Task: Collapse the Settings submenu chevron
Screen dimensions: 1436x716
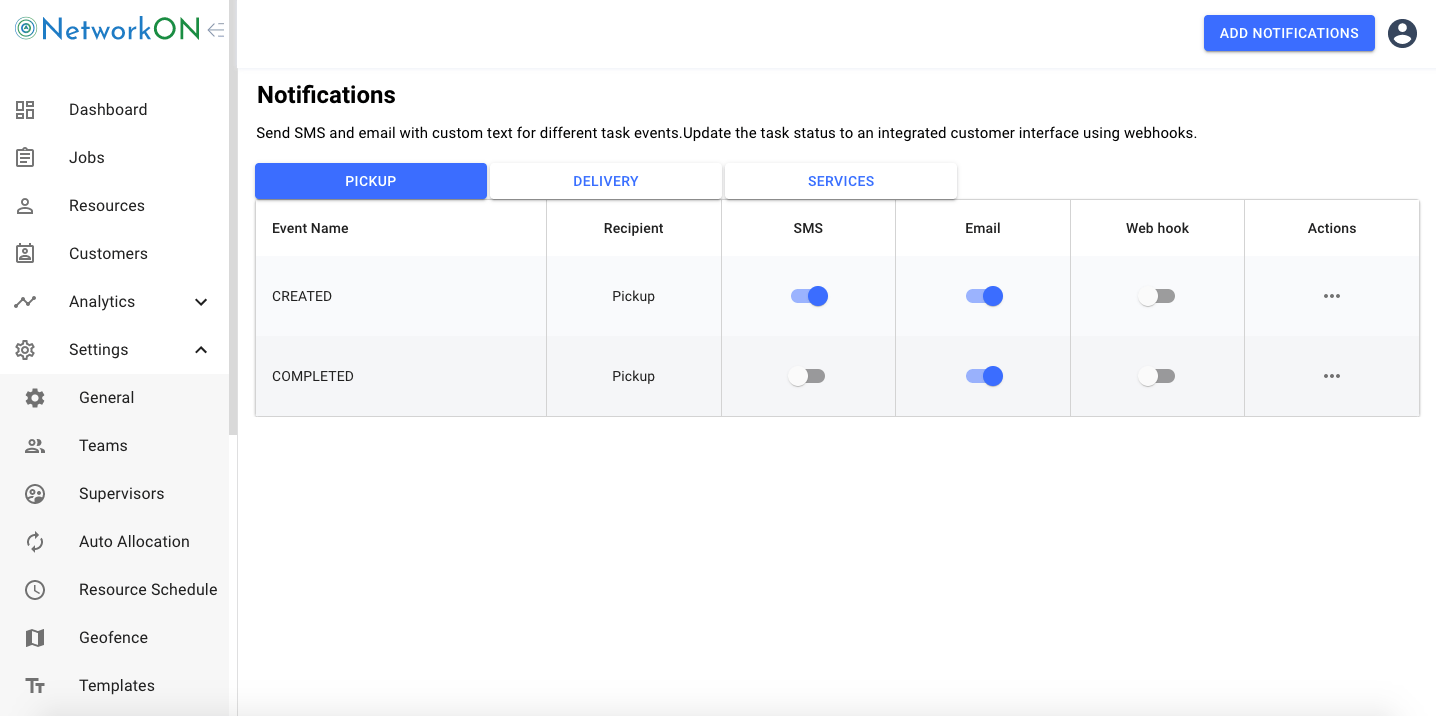Action: [x=201, y=350]
